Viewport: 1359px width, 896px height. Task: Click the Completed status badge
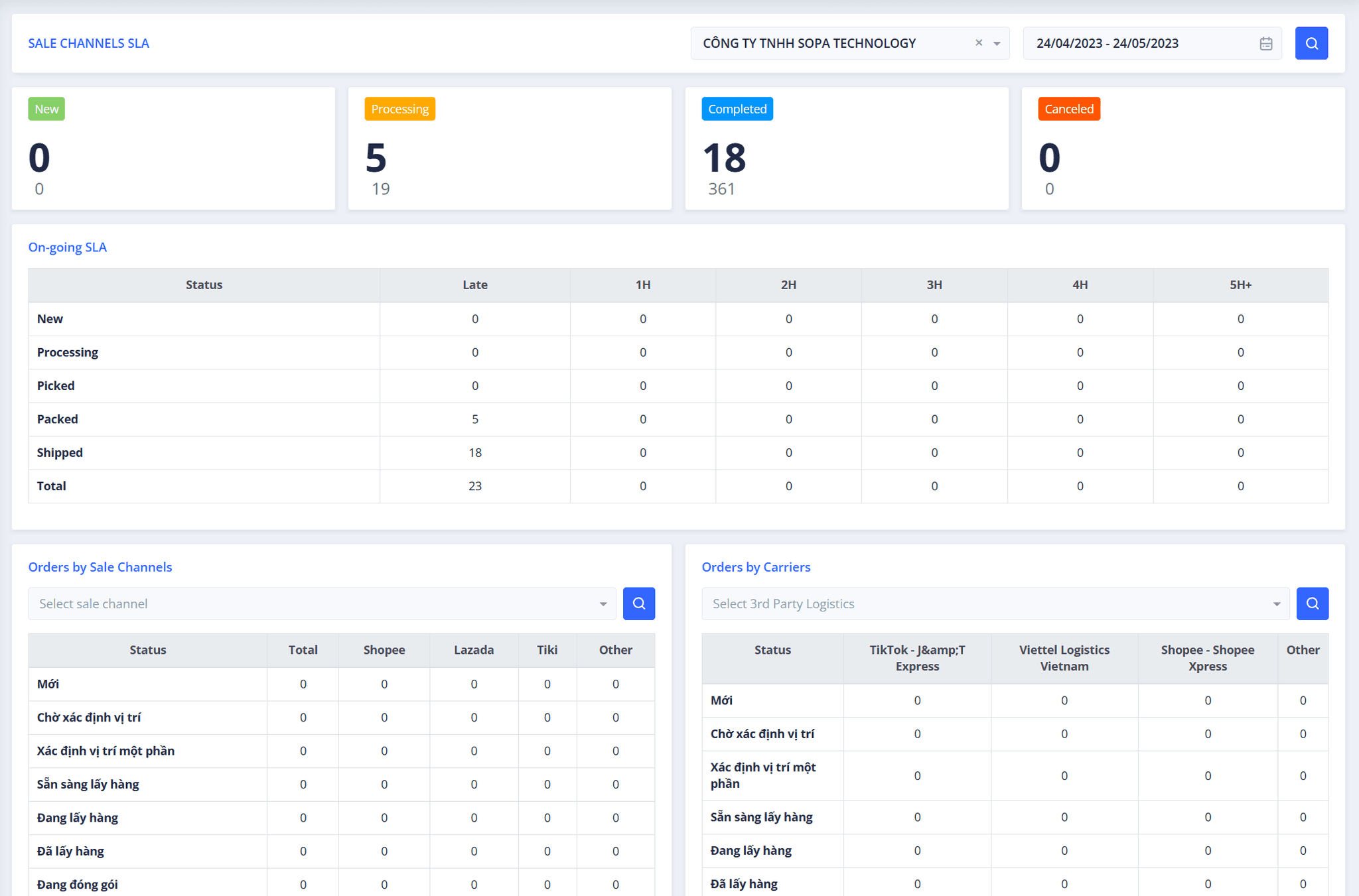point(737,108)
